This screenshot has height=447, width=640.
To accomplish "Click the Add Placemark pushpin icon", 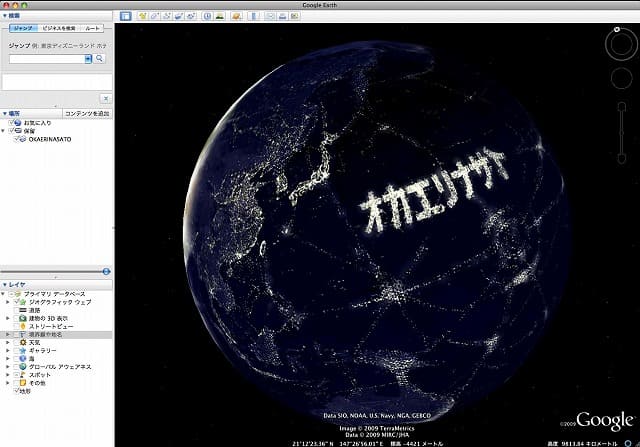I will click(142, 16).
